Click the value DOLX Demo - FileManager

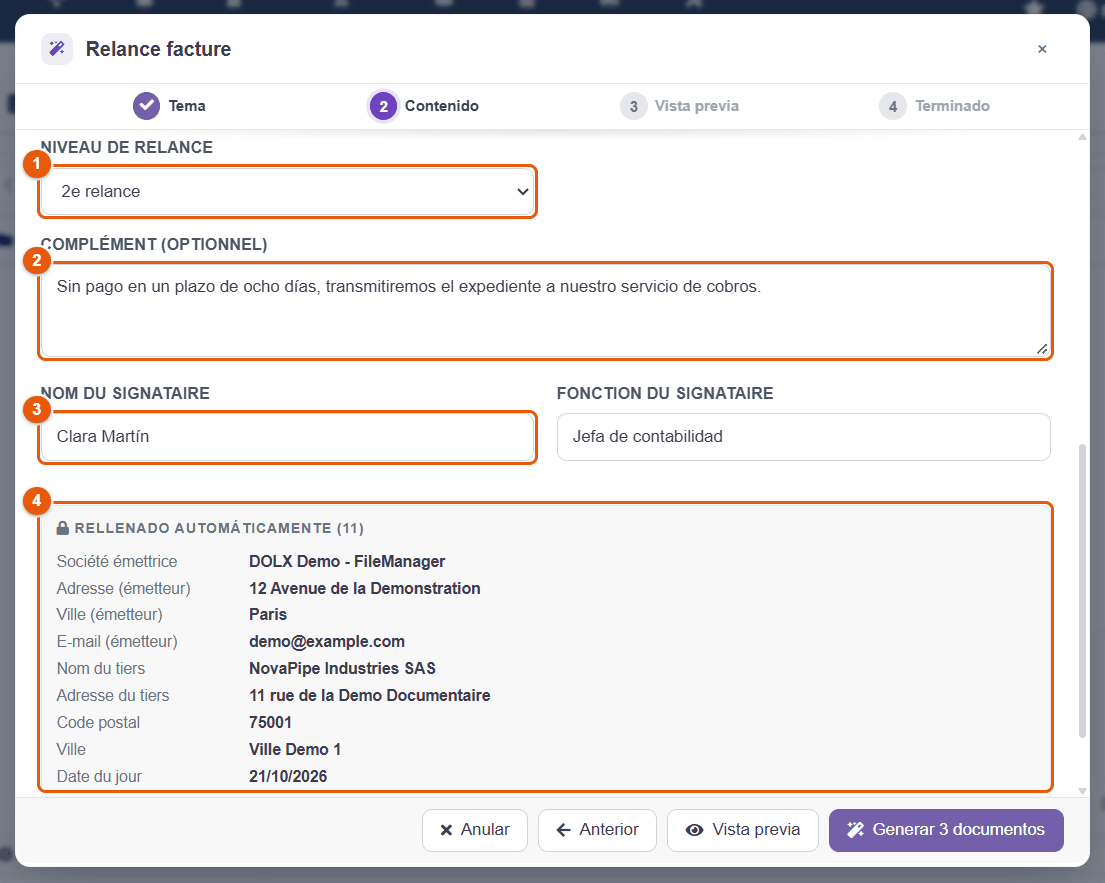(347, 562)
